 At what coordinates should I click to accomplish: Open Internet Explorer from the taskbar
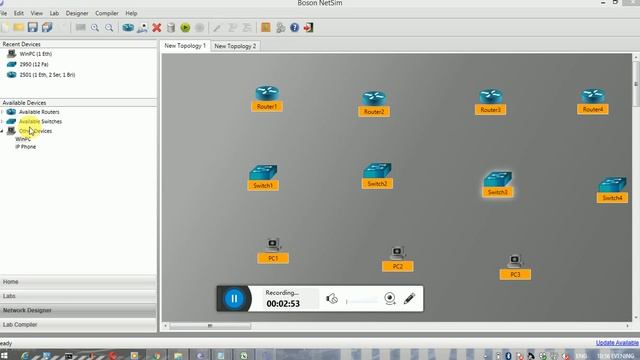(25, 356)
